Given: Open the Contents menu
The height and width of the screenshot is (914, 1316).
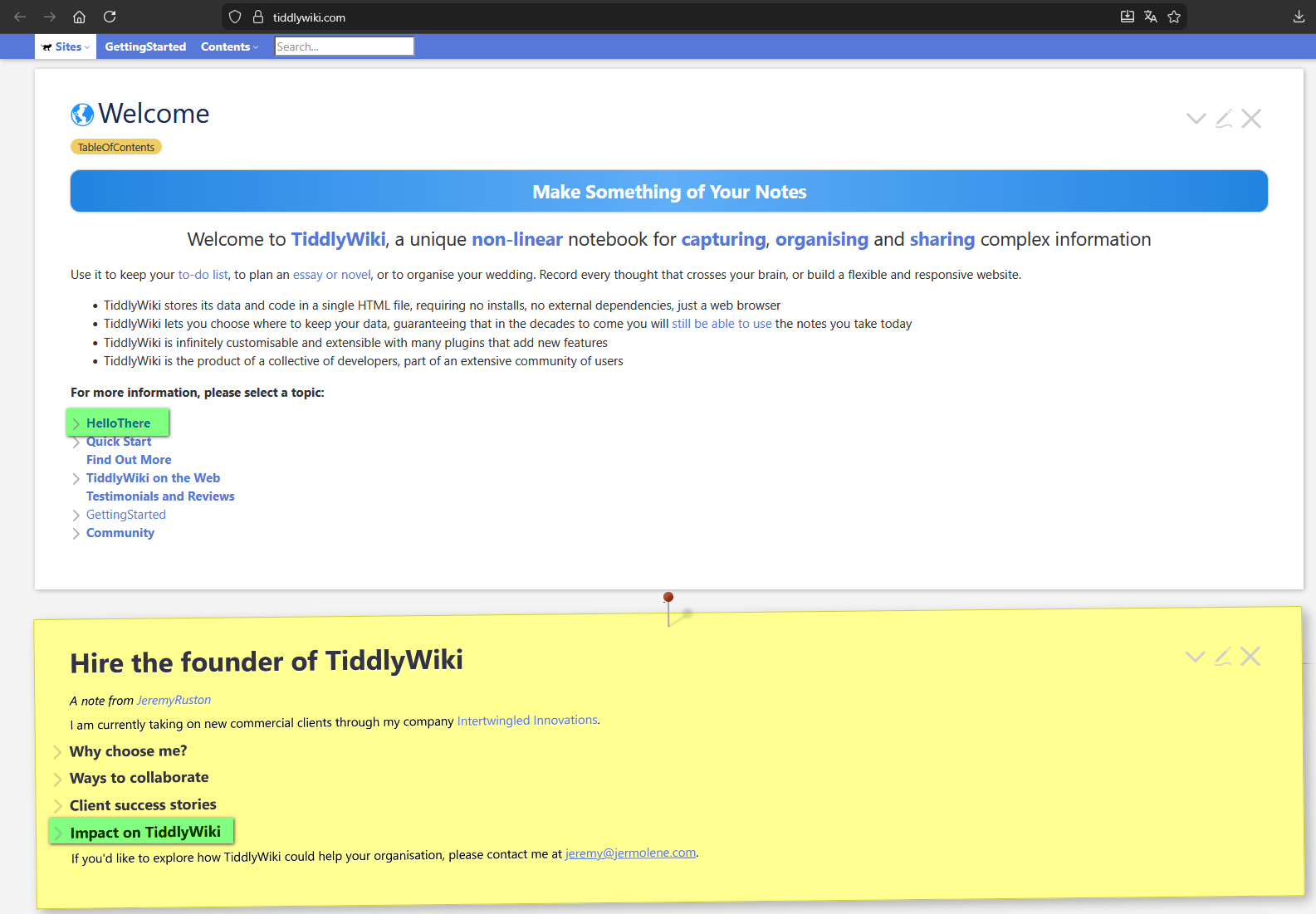Looking at the screenshot, I should pyautogui.click(x=229, y=46).
